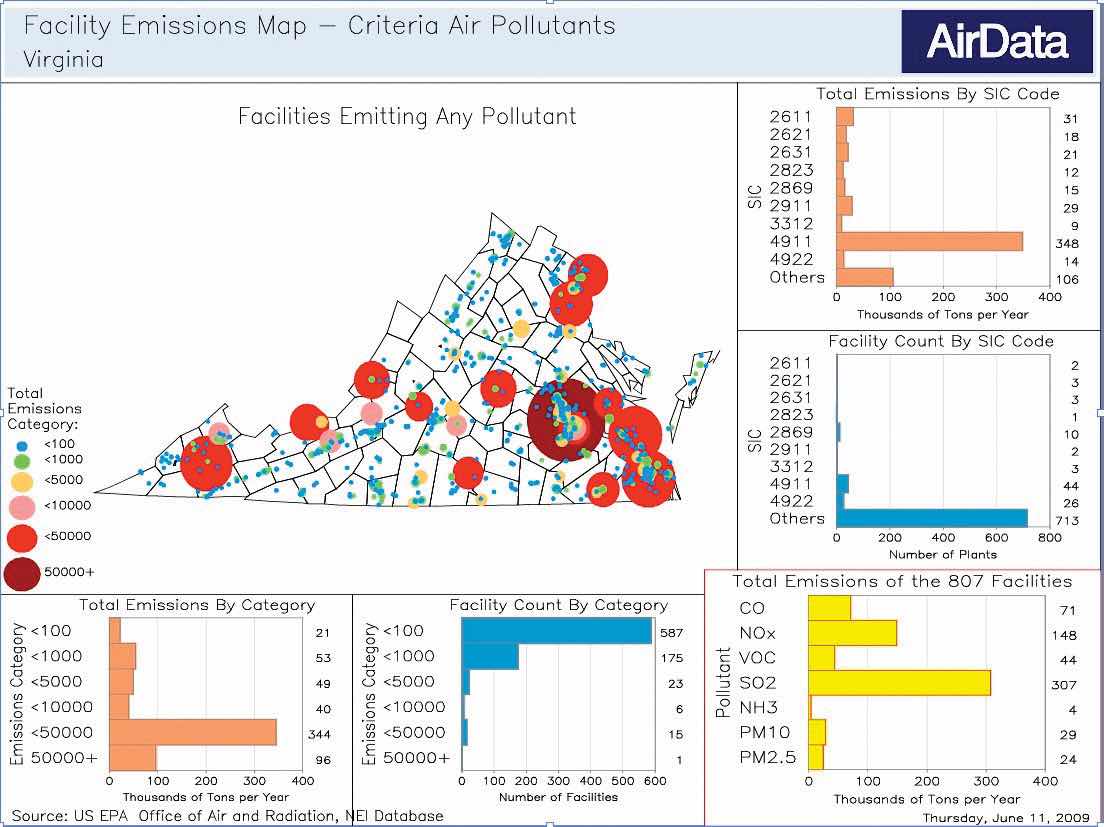Screen dimensions: 1104x827
Task: Click the 'Facilities Emitting Any Pollutant' map title
Action: click(x=407, y=117)
